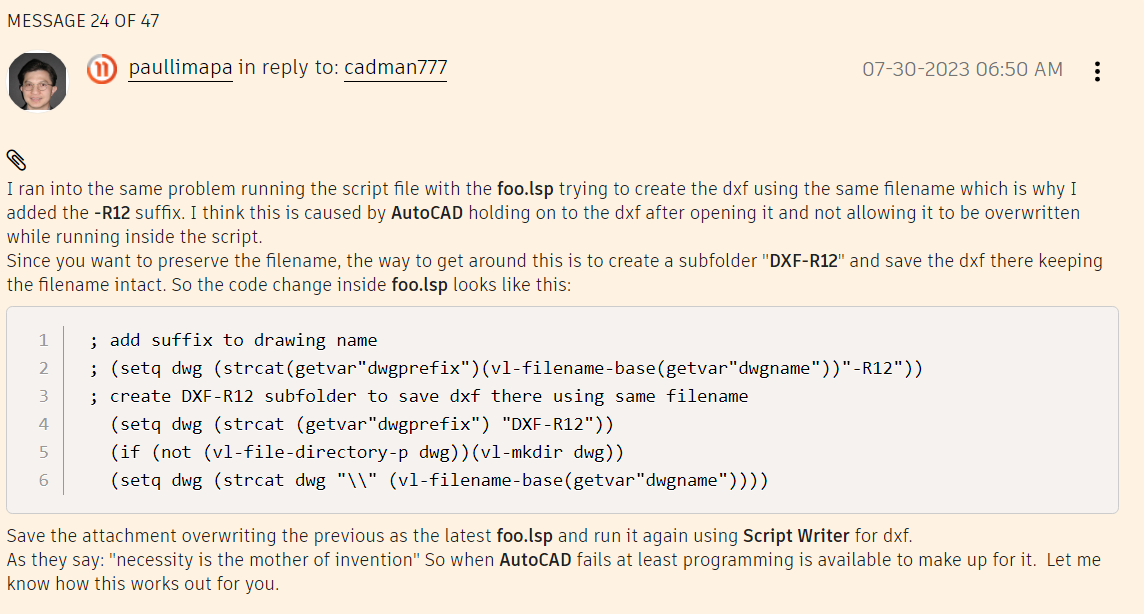Image resolution: width=1145 pixels, height=614 pixels.
Task: Click line number 1 in code snippet
Action: 43,340
